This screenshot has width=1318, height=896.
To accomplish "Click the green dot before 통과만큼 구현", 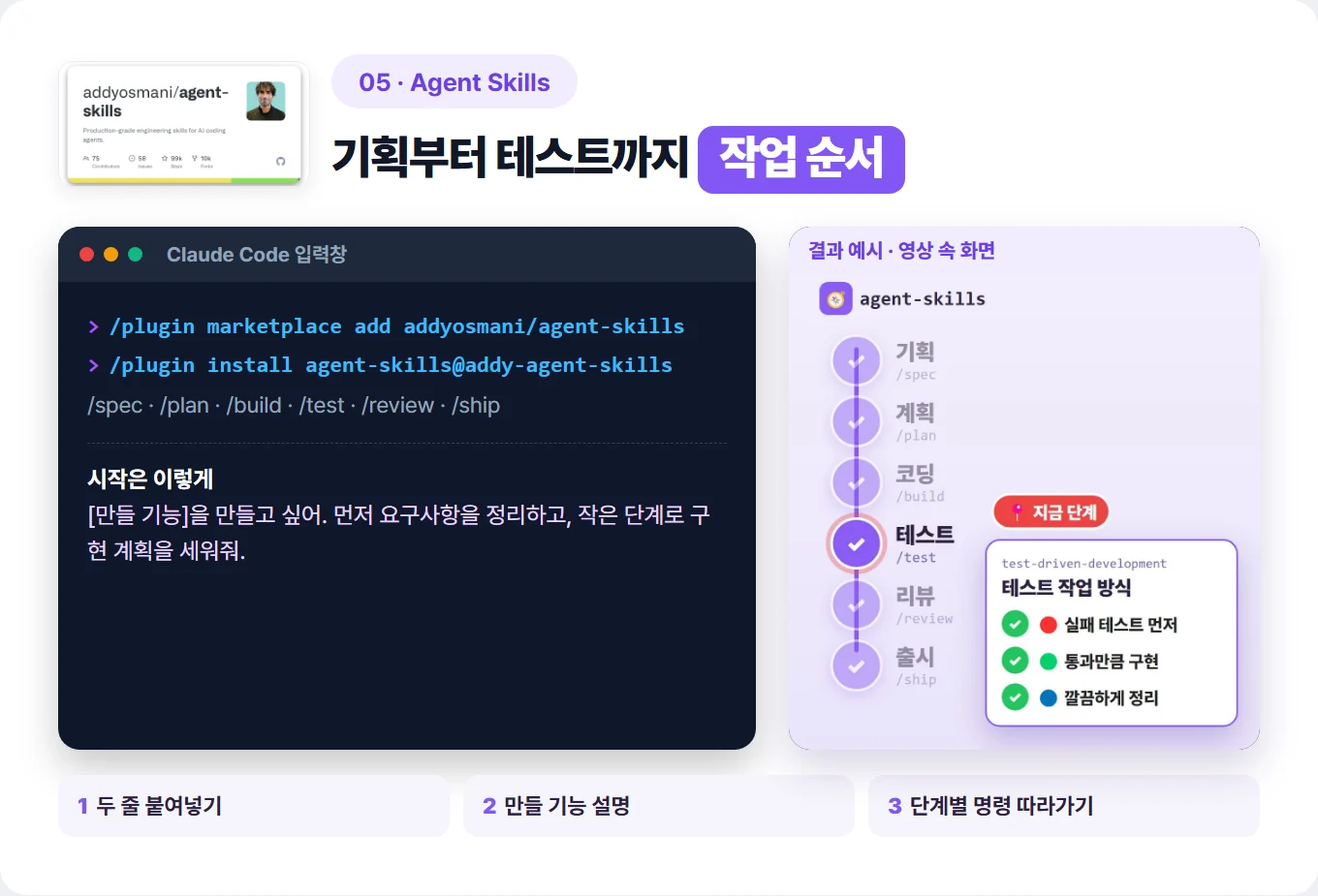I will (1048, 662).
